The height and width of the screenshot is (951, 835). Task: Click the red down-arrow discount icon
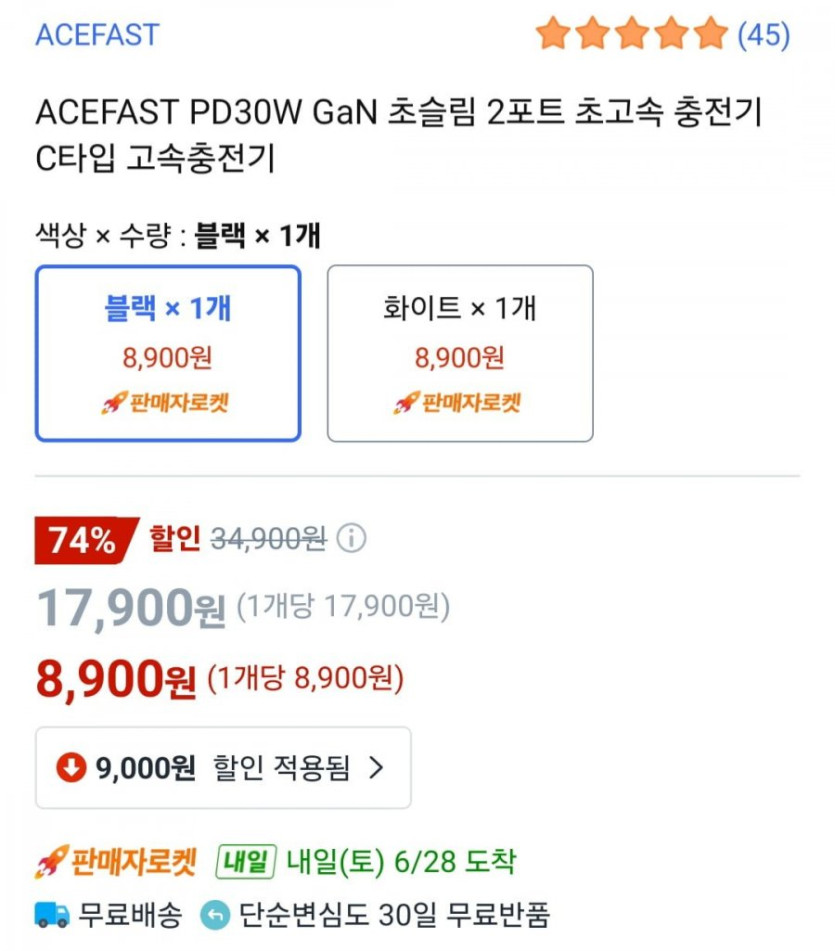[x=71, y=767]
